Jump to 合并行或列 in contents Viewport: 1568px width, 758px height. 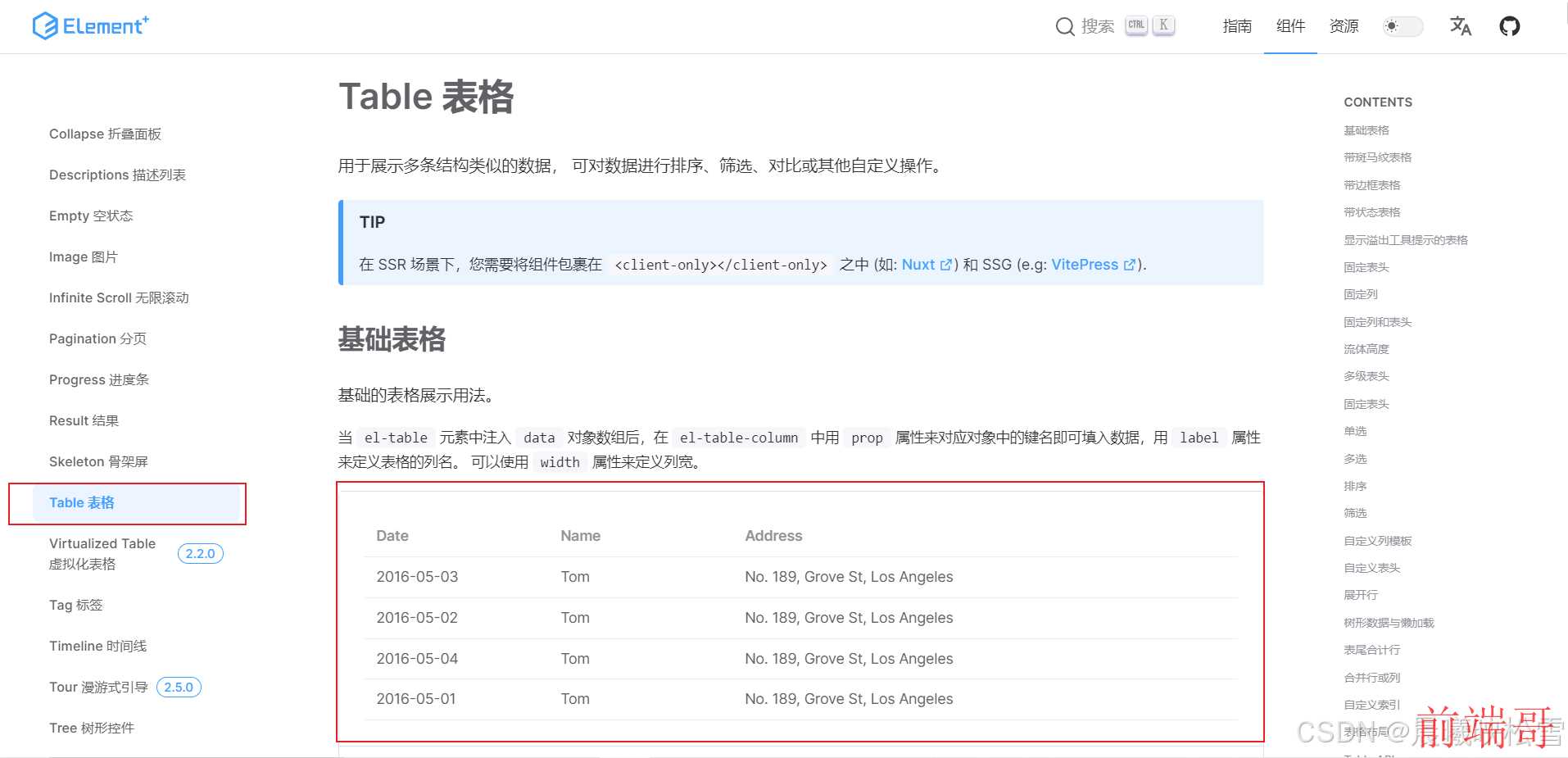pos(1372,678)
